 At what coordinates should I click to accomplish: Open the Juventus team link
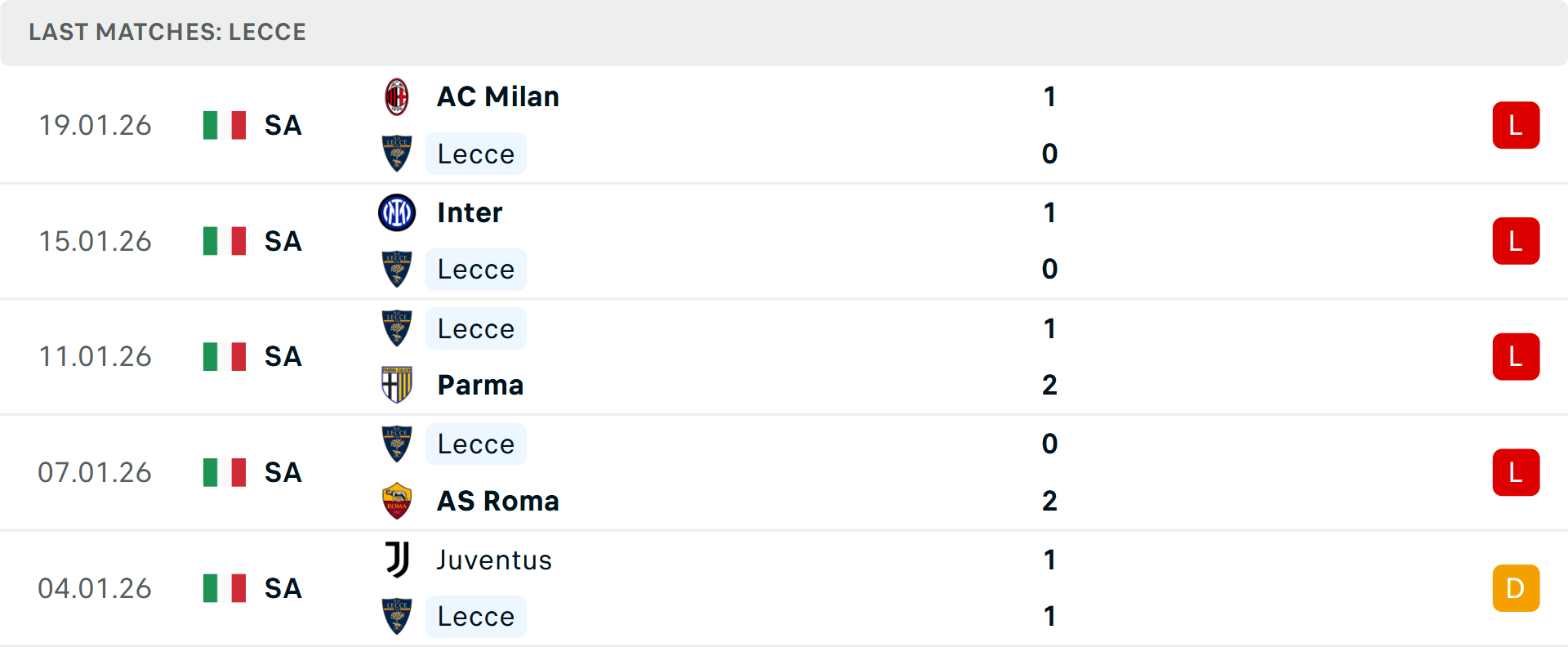[494, 560]
